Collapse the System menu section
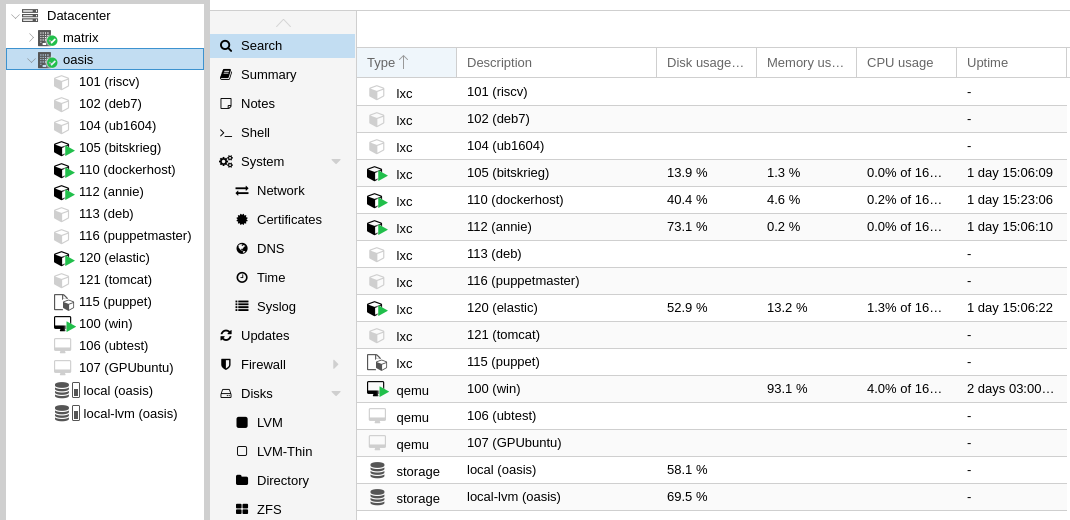 point(336,162)
